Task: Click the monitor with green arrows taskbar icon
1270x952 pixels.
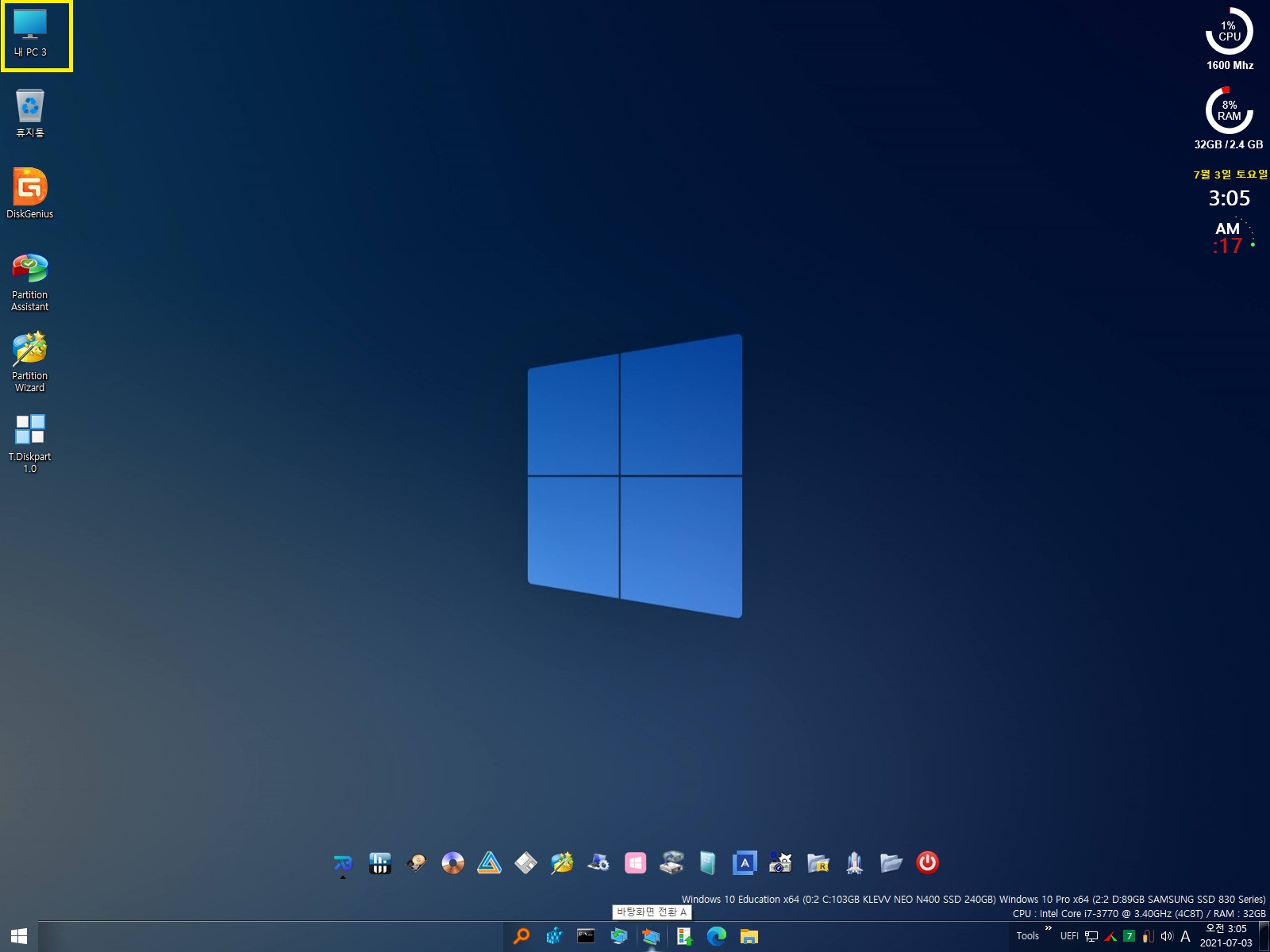Action: pyautogui.click(x=619, y=936)
